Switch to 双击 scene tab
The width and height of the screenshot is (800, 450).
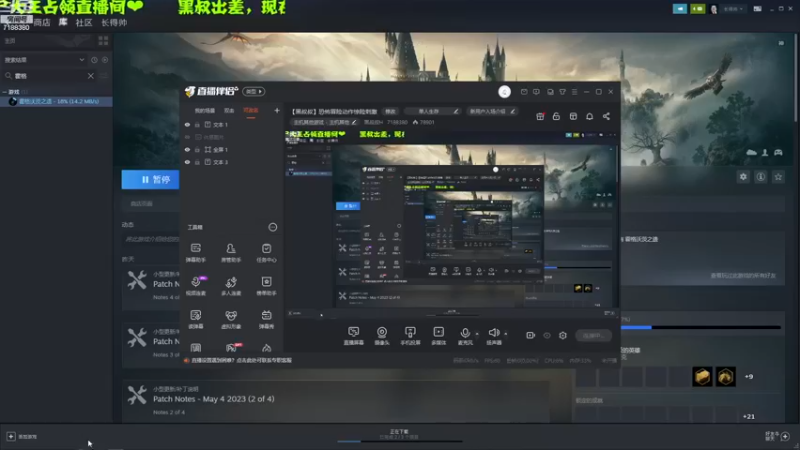[x=229, y=110]
